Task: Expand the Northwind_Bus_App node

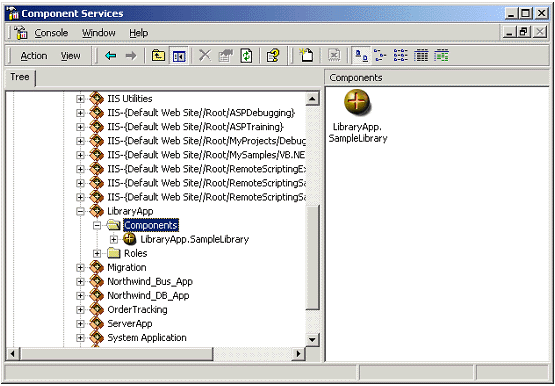Action: click(x=80, y=282)
